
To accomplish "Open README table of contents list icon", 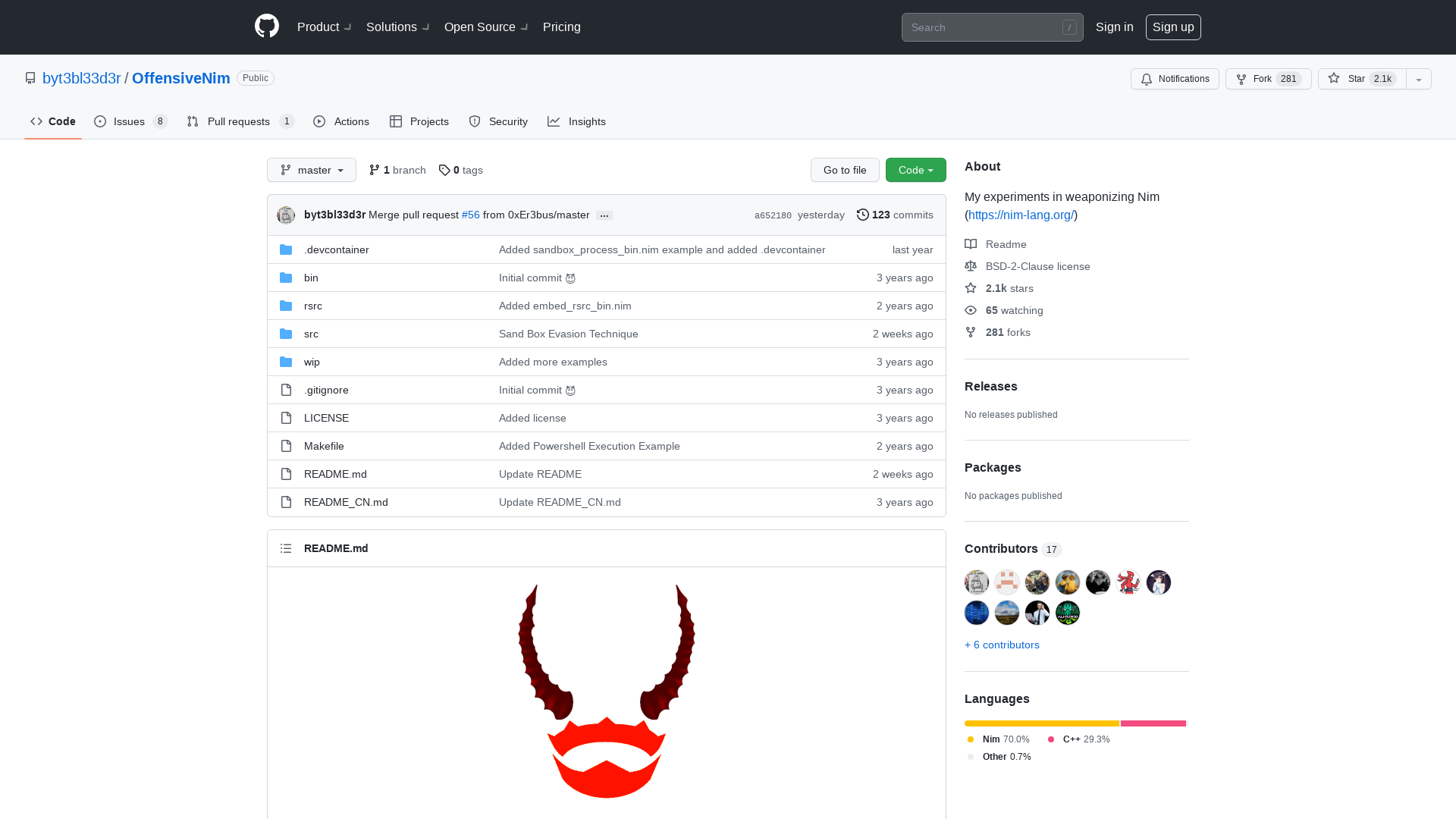I will coord(286,548).
